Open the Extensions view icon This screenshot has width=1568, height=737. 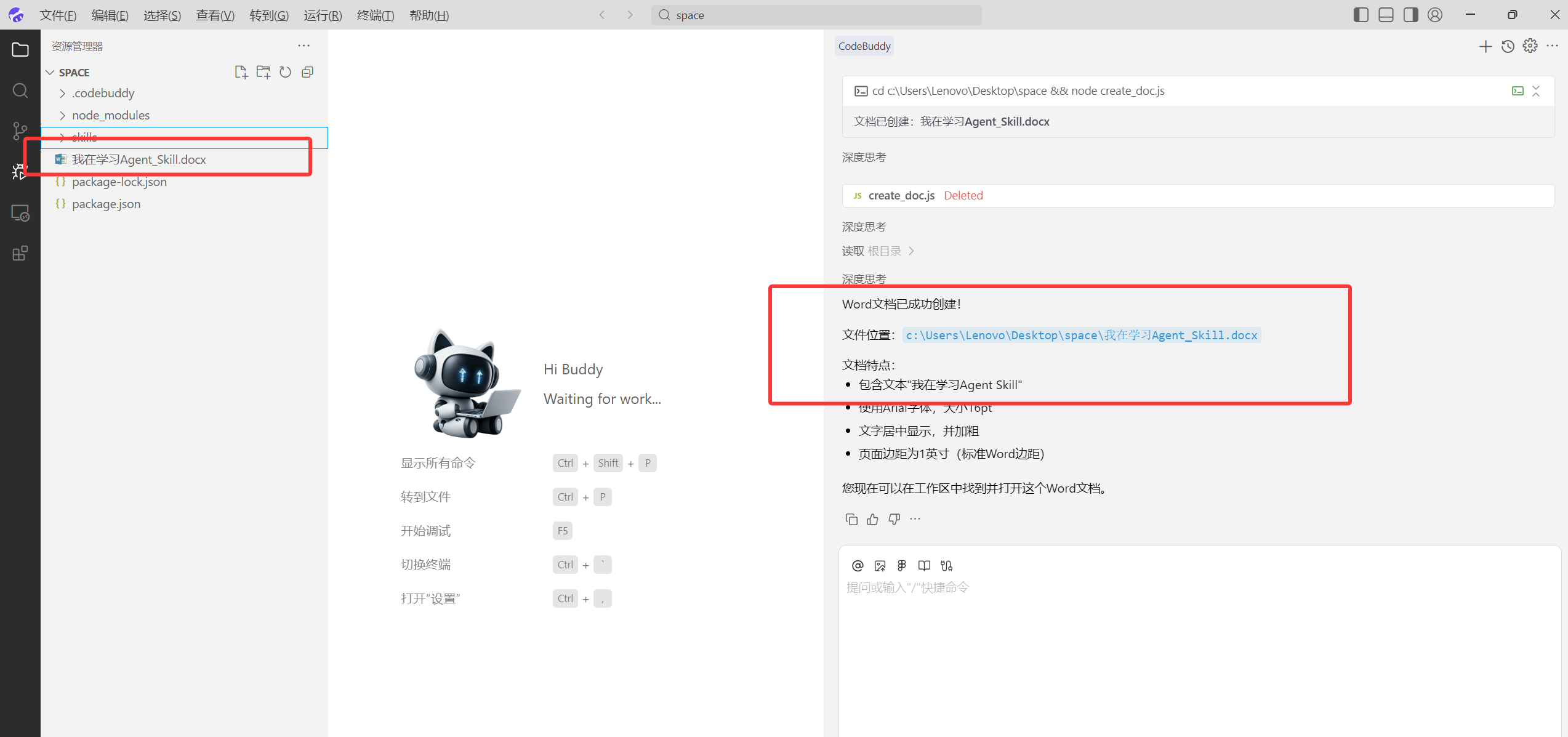click(x=20, y=253)
